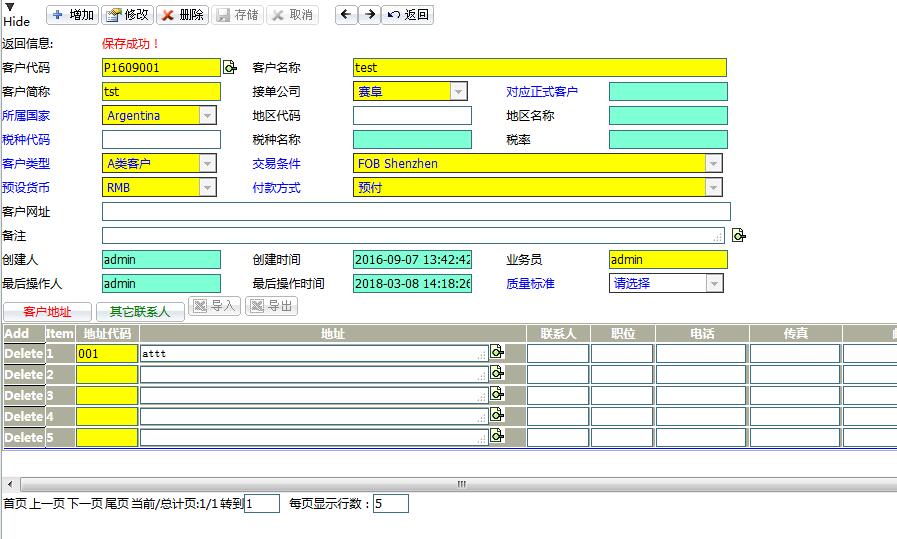Switch to the 其它联系人 tab
Screen dimensions: 897x539
(140, 312)
